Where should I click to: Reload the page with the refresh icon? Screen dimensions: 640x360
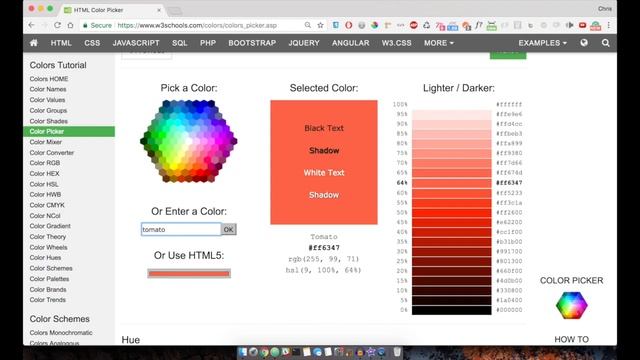pyautogui.click(x=57, y=25)
